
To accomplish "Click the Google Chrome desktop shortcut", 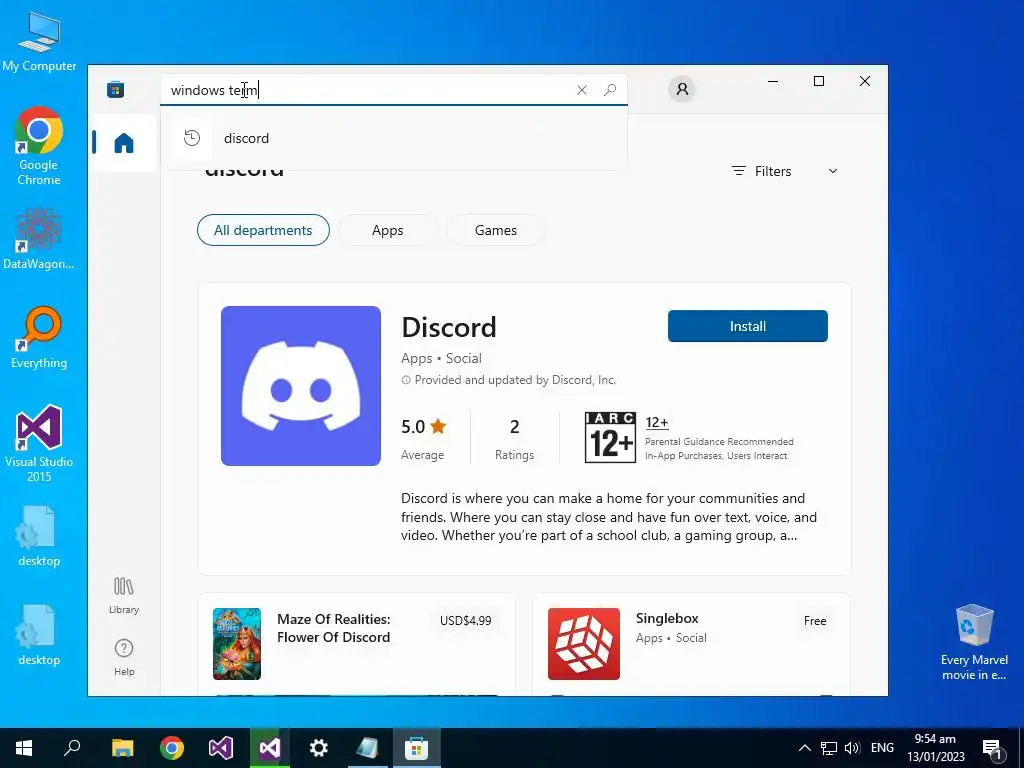I will (39, 146).
